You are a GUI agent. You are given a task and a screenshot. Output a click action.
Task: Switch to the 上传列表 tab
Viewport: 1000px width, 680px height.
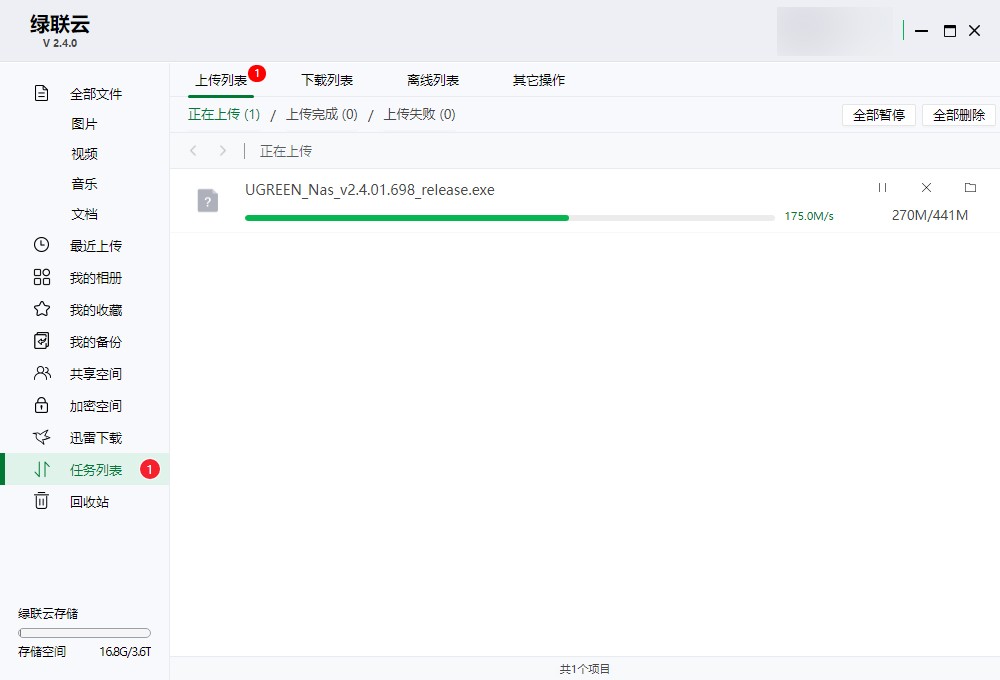(x=221, y=80)
